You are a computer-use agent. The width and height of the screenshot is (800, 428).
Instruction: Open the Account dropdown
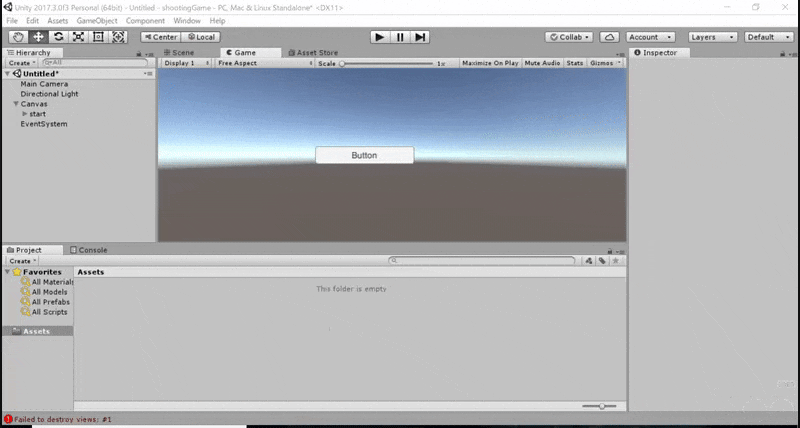point(651,37)
